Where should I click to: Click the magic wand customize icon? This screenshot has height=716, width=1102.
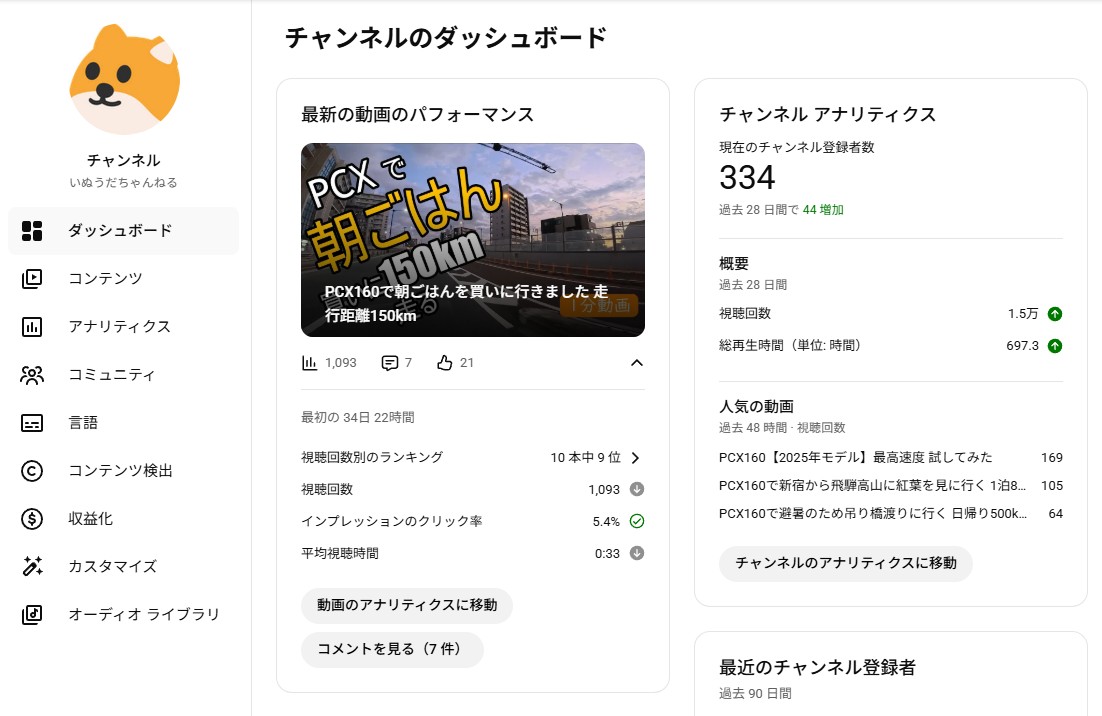click(x=32, y=567)
